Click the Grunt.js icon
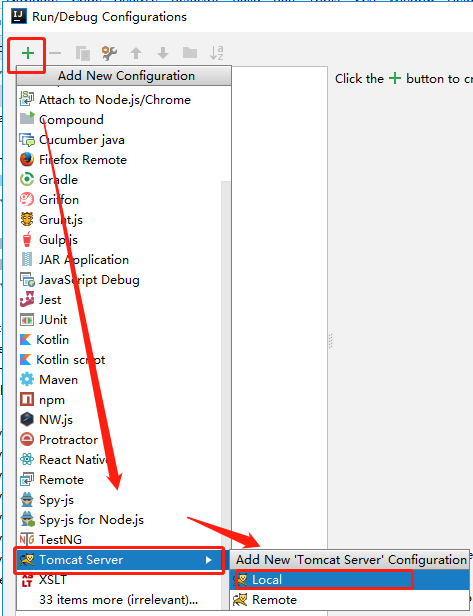The image size is (473, 616). click(27, 219)
